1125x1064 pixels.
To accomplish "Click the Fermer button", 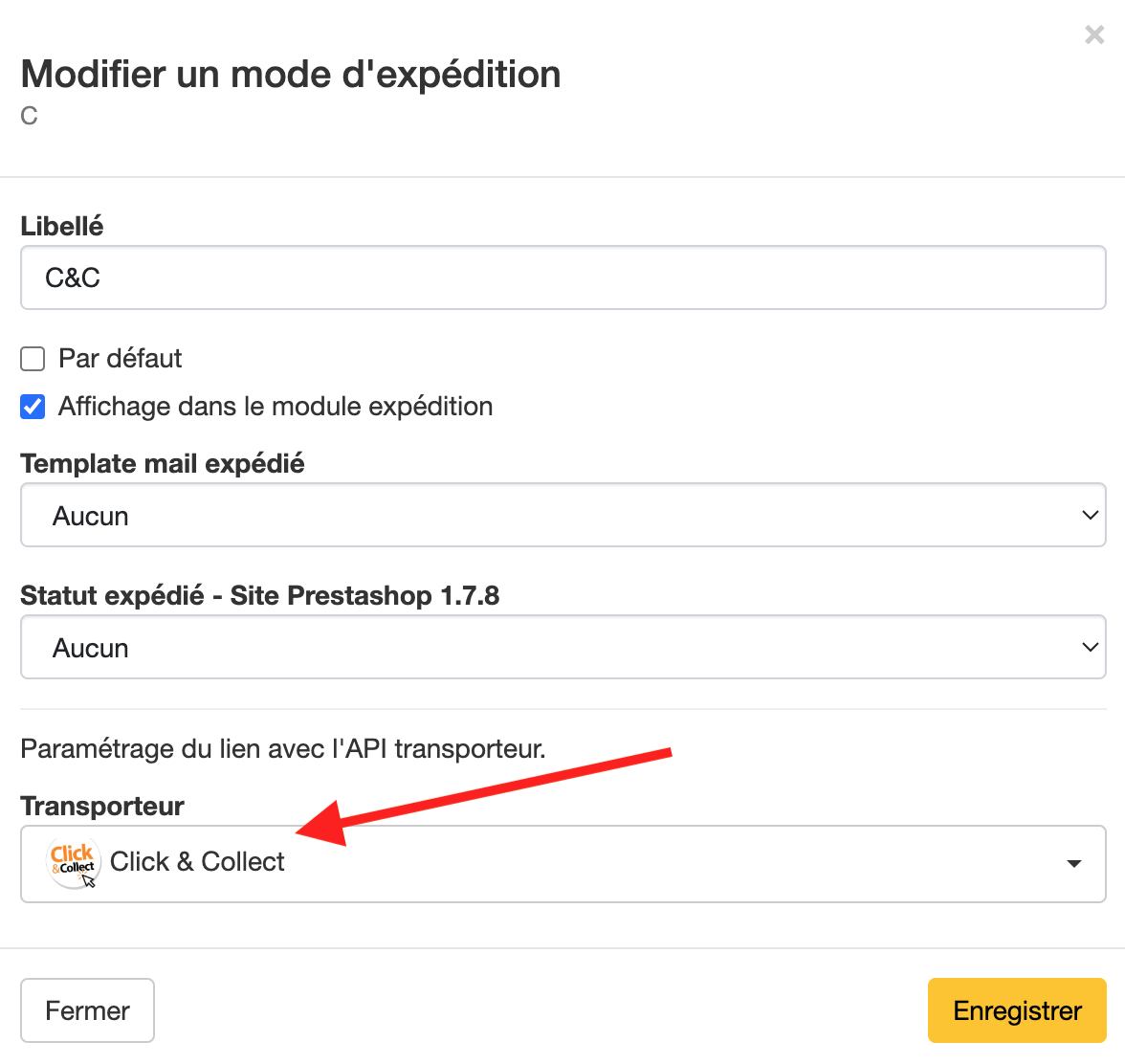I will click(88, 1010).
